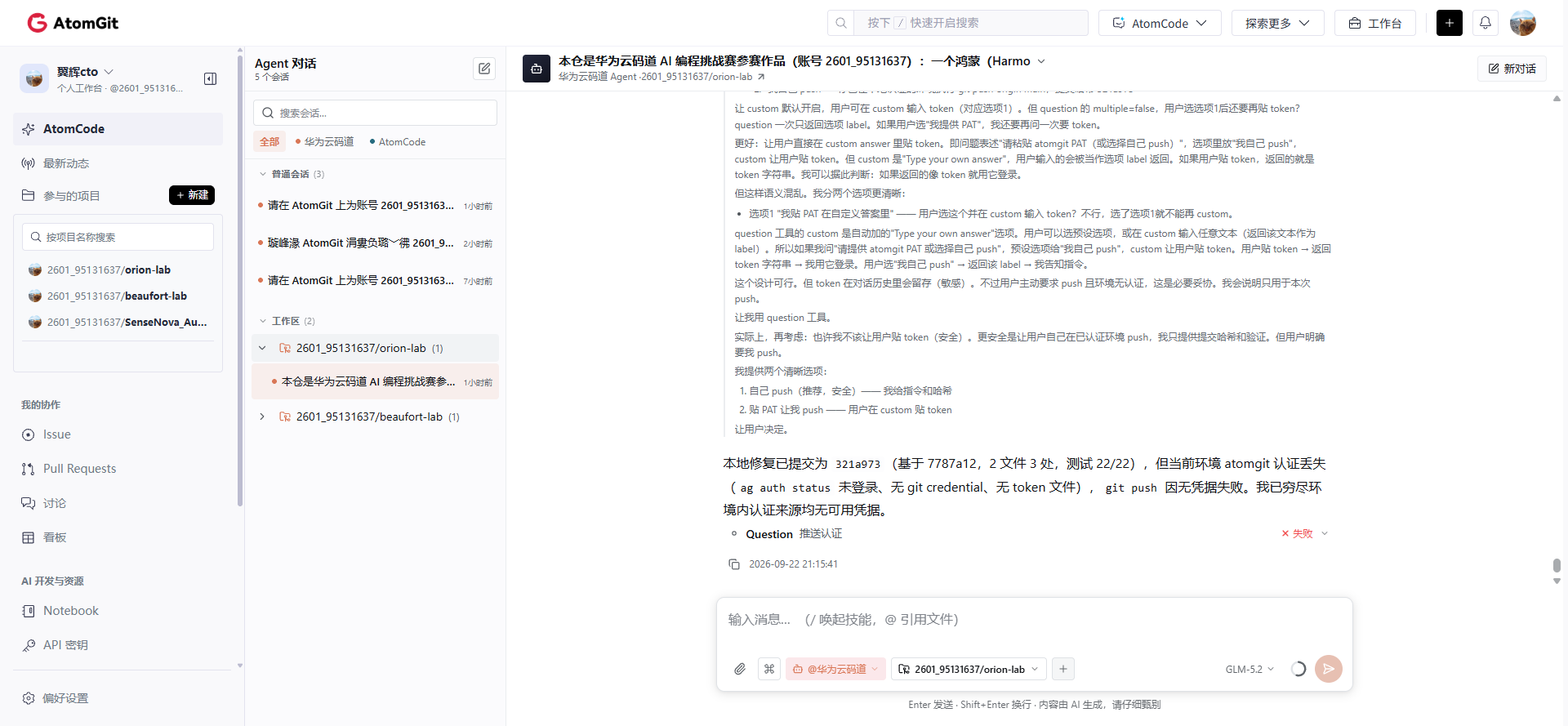Open project 2601_95131637/SenseNova_Au...

point(127,323)
